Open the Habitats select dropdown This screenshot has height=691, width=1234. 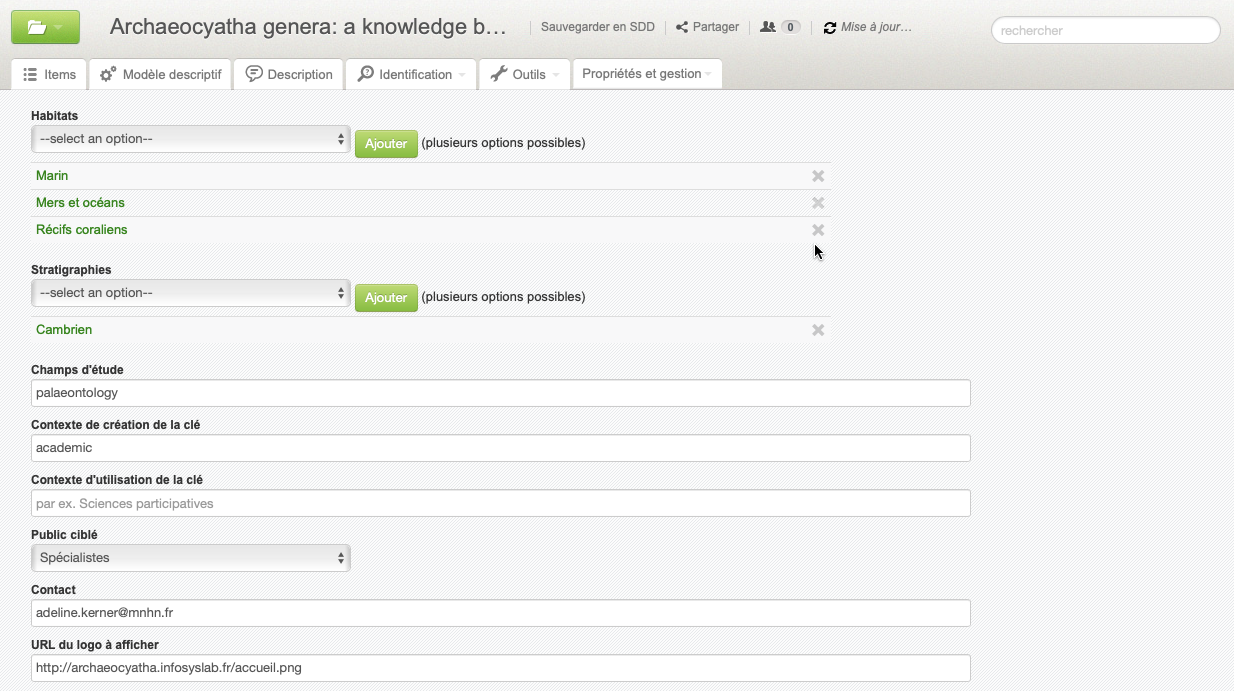tap(190, 139)
